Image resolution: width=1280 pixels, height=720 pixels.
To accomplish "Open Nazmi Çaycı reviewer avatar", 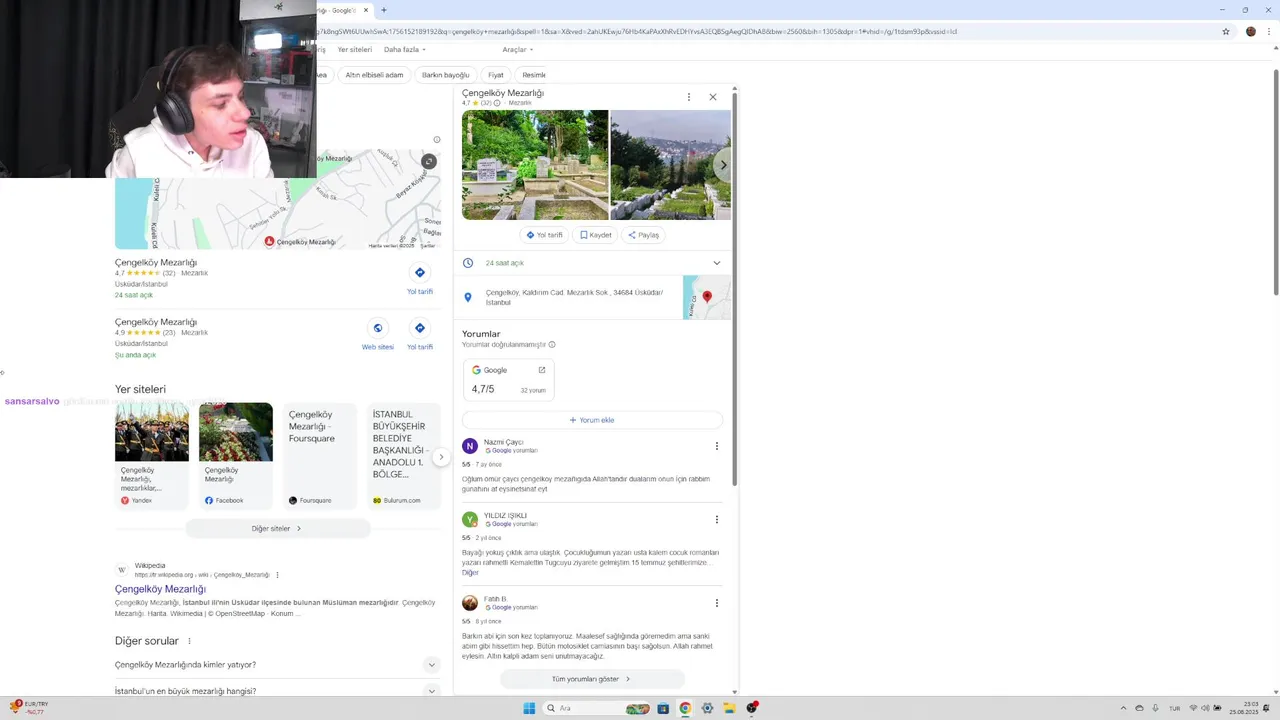I will [x=470, y=446].
